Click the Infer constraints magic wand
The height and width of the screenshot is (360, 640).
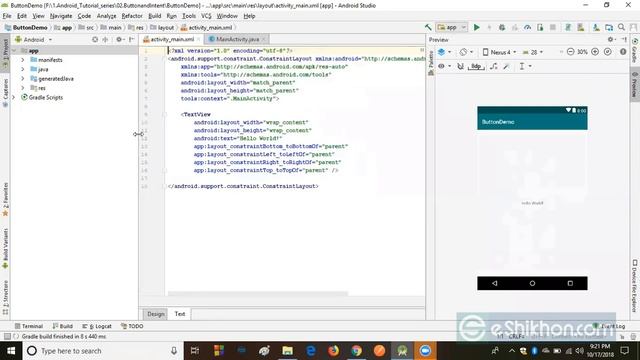point(506,66)
